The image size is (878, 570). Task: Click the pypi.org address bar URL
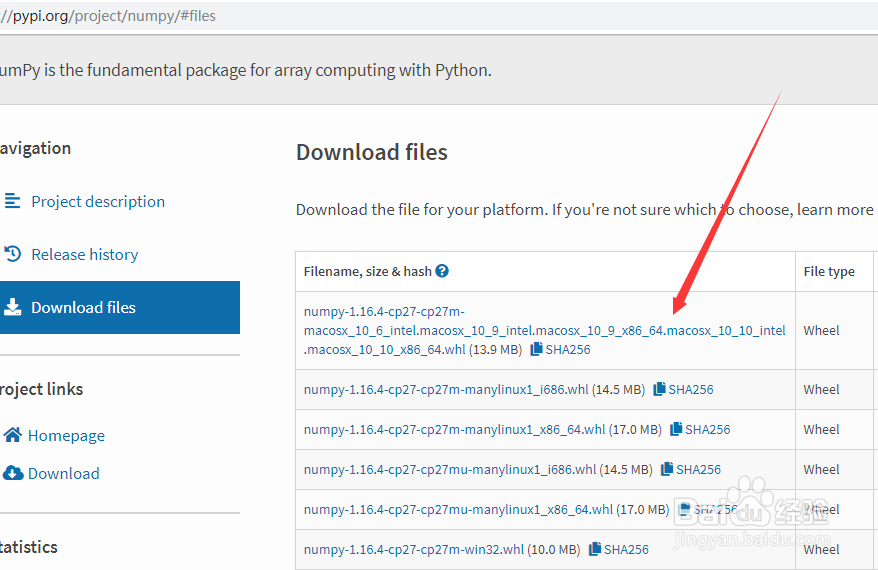[x=108, y=16]
